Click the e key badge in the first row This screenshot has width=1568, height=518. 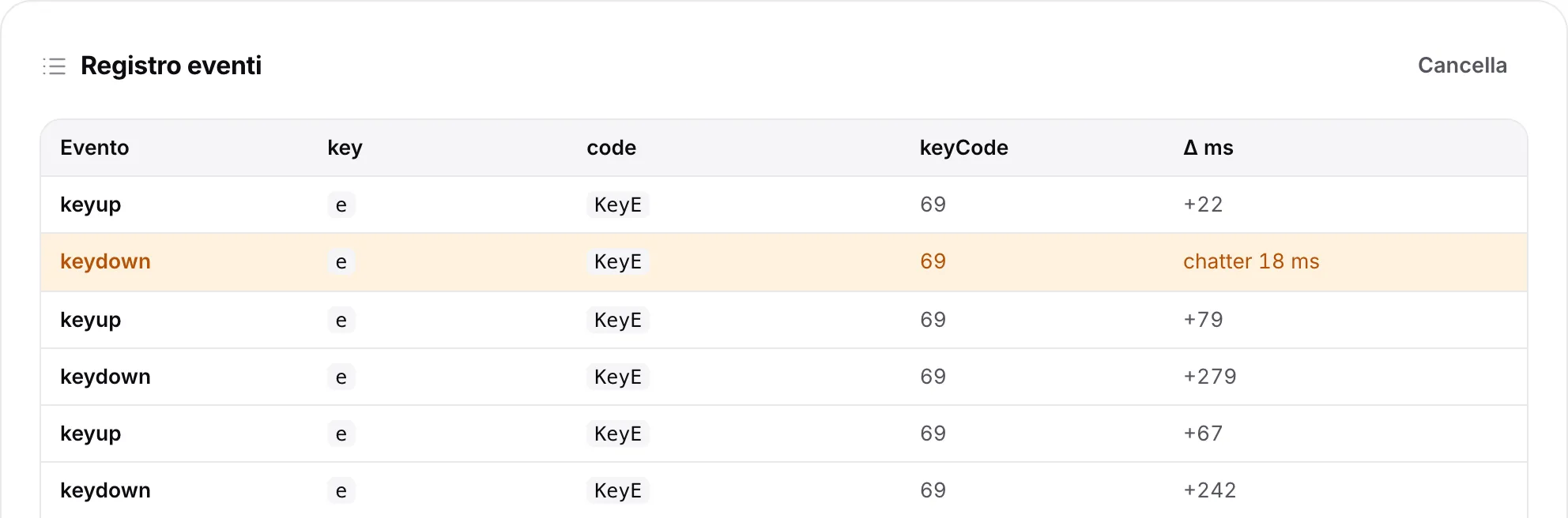coord(341,205)
